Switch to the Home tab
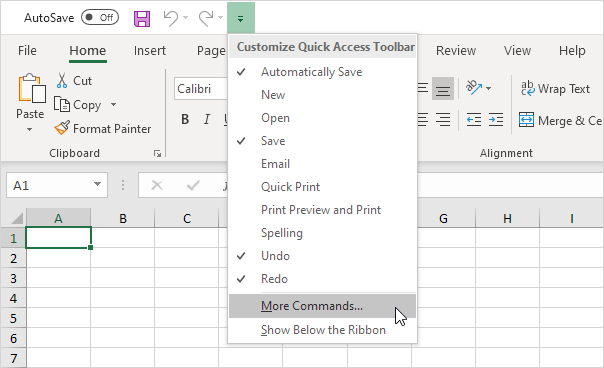Viewport: 604px width, 368px height. (x=87, y=50)
